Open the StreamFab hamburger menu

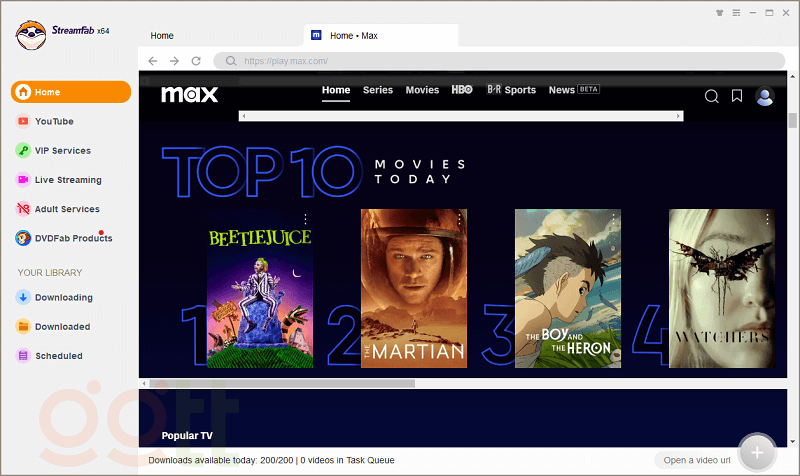(x=736, y=13)
